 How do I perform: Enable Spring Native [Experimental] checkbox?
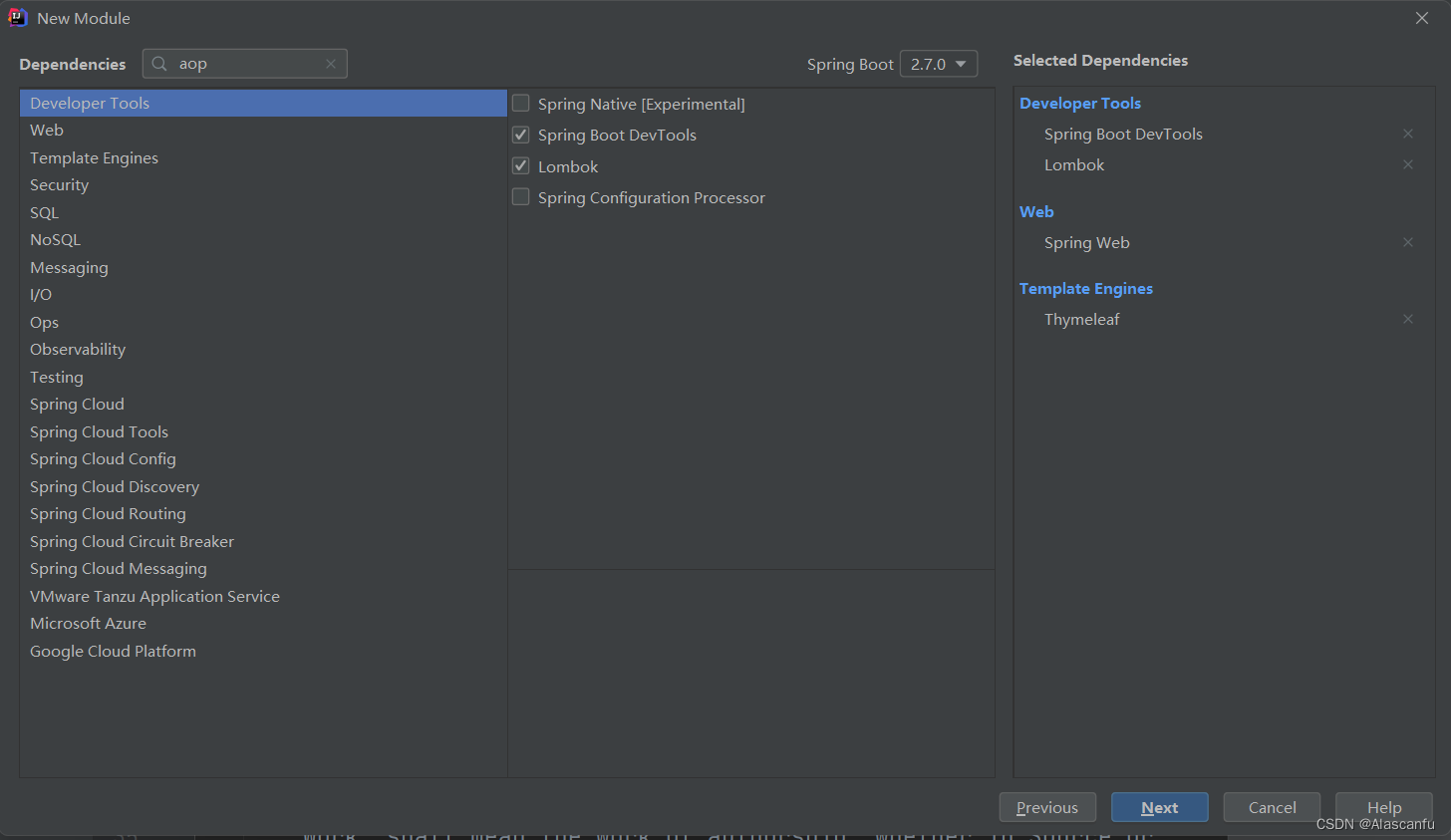point(521,103)
